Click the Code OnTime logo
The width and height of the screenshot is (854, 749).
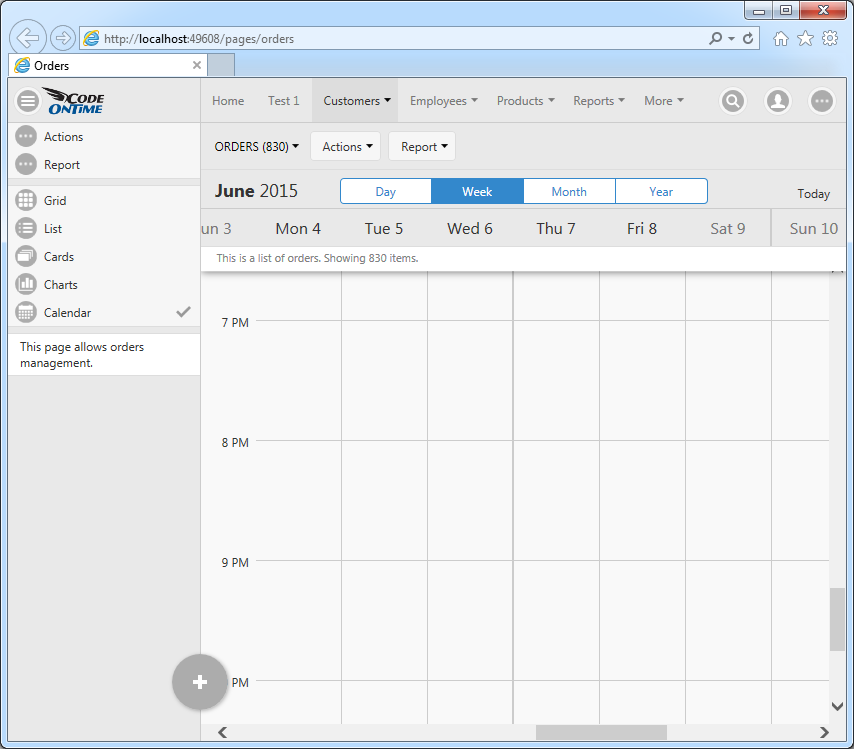74,101
